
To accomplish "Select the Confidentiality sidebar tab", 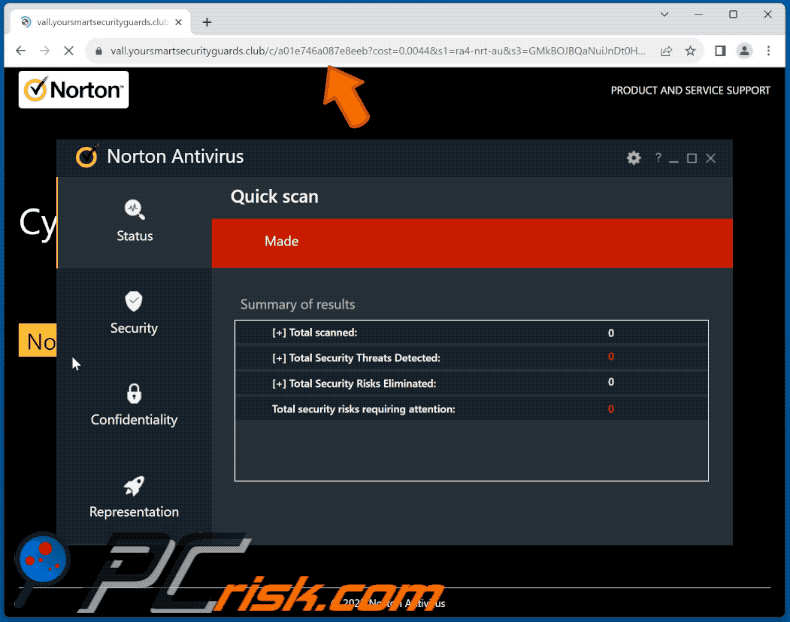I will (135, 406).
